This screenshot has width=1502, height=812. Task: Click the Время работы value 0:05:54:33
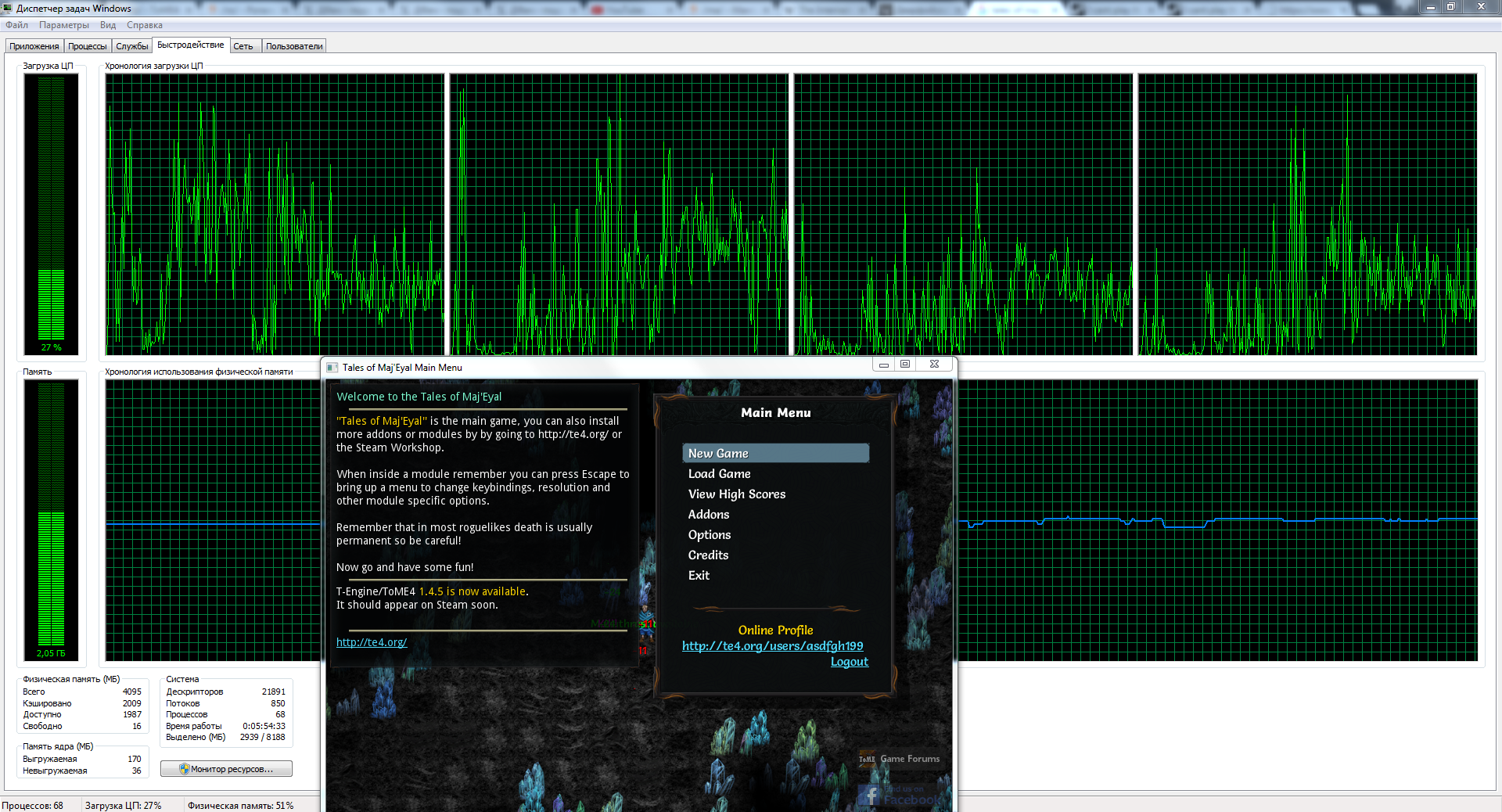[264, 726]
